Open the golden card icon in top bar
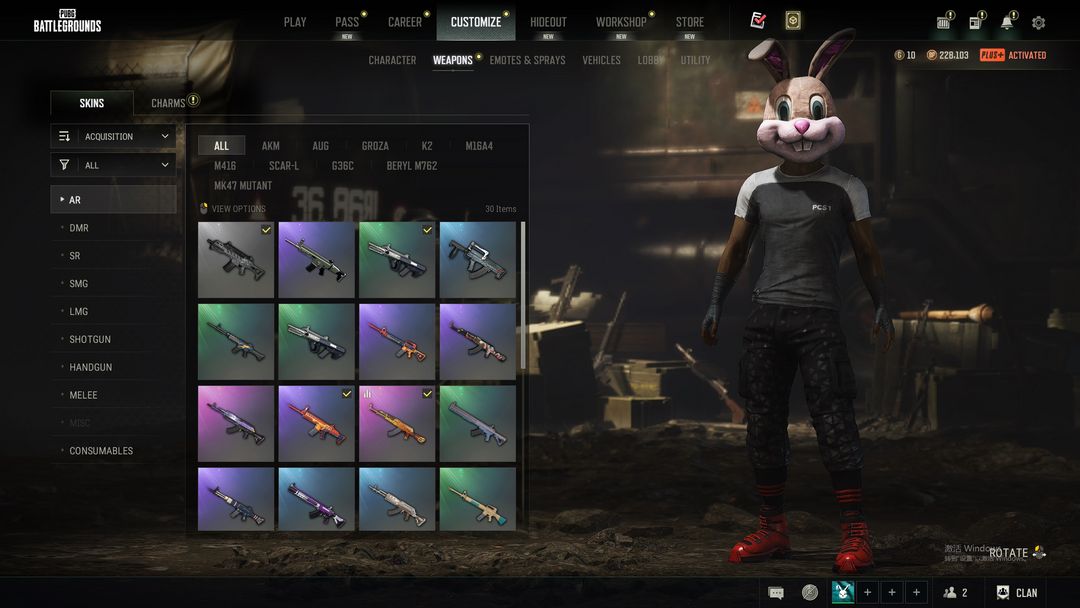The height and width of the screenshot is (608, 1080). (x=793, y=21)
